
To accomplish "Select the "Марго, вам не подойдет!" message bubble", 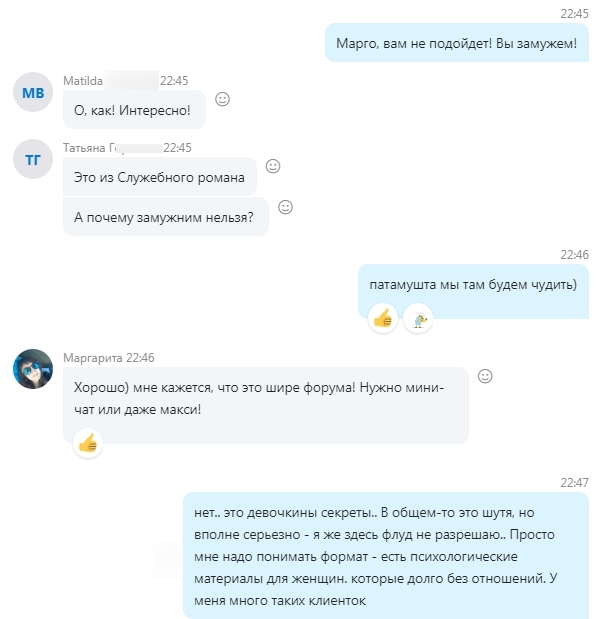I will [457, 43].
